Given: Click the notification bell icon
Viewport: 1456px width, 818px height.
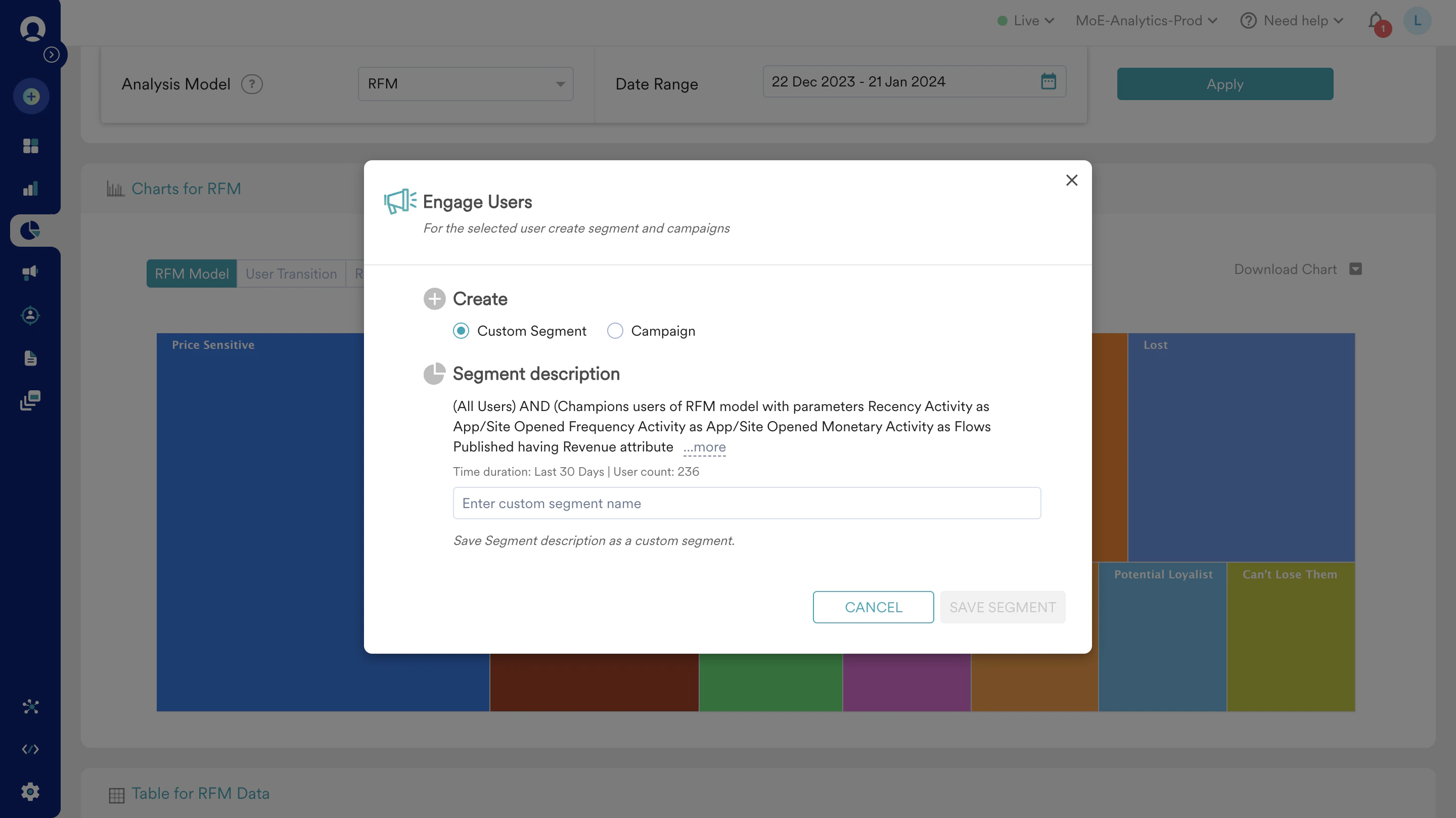Looking at the screenshot, I should [1375, 21].
